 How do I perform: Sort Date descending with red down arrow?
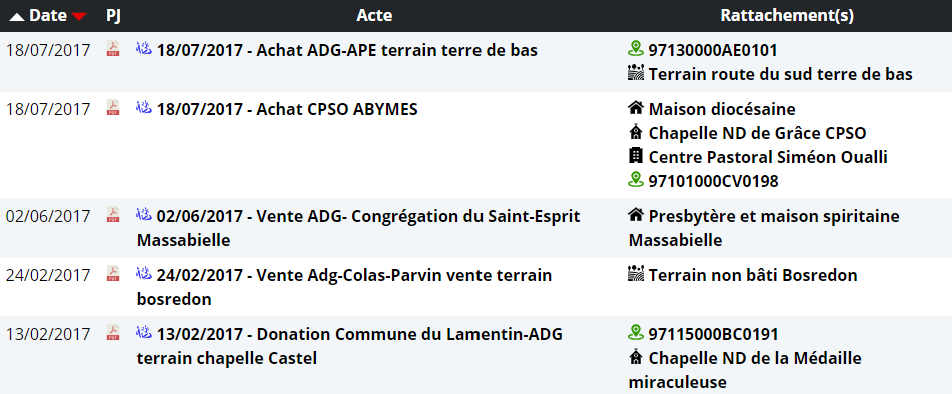point(79,17)
